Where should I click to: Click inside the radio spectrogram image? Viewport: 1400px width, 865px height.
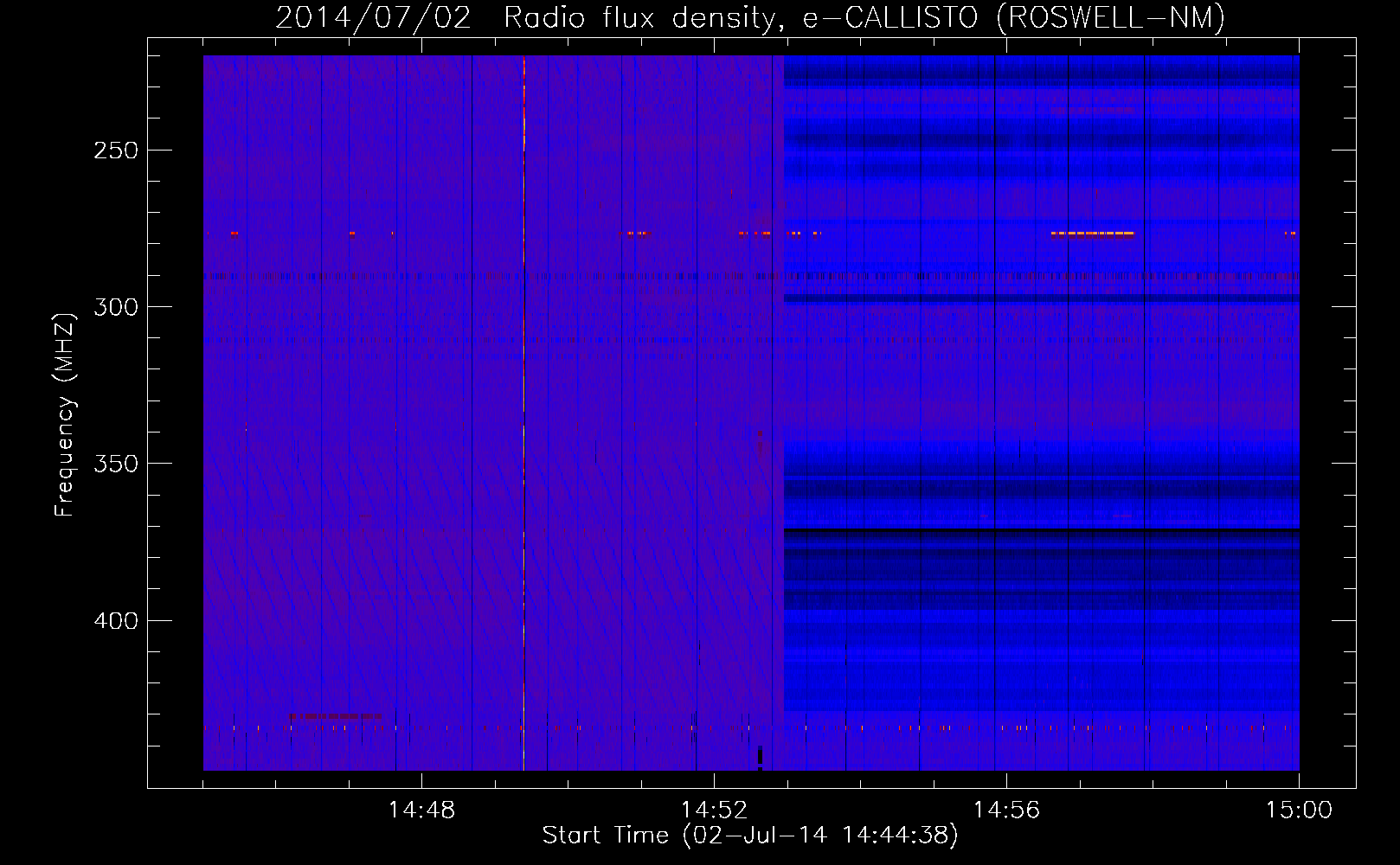[751, 413]
